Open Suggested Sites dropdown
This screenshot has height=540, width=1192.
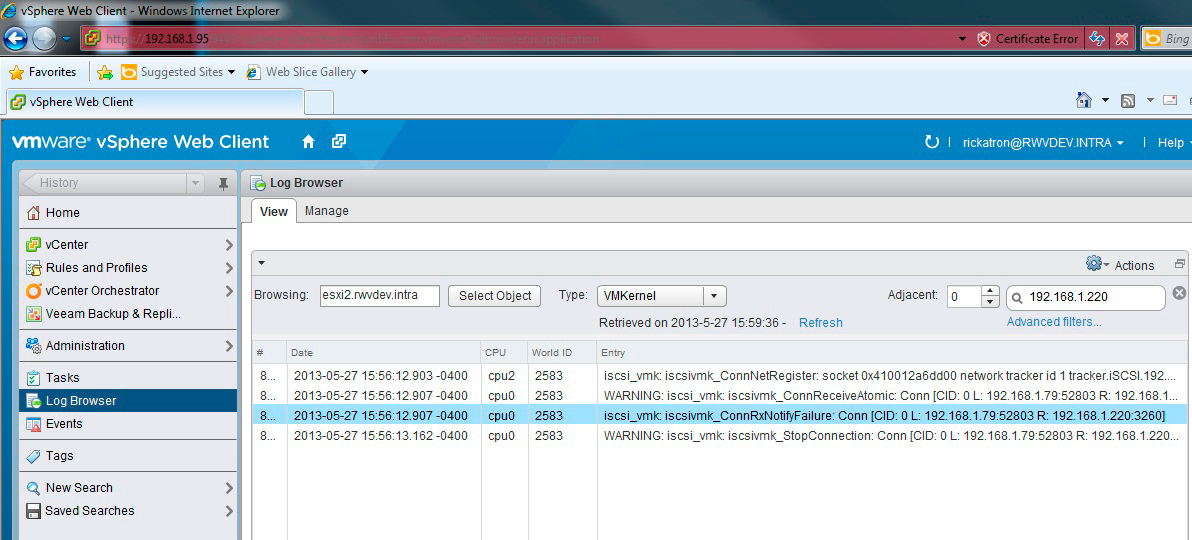(178, 72)
